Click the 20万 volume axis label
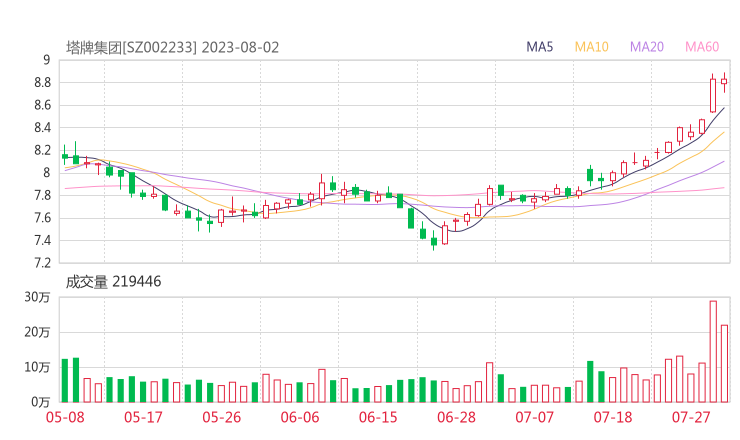Viewport: 740px width, 440px height. point(37,332)
